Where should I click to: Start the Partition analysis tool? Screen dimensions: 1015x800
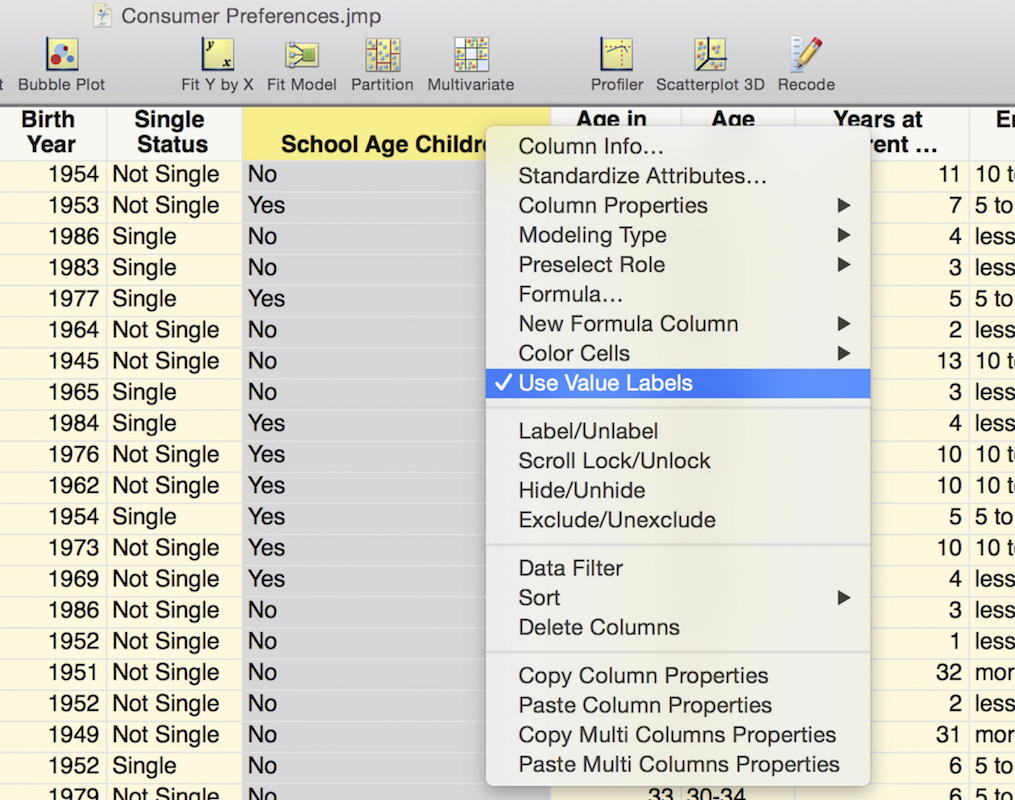382,55
